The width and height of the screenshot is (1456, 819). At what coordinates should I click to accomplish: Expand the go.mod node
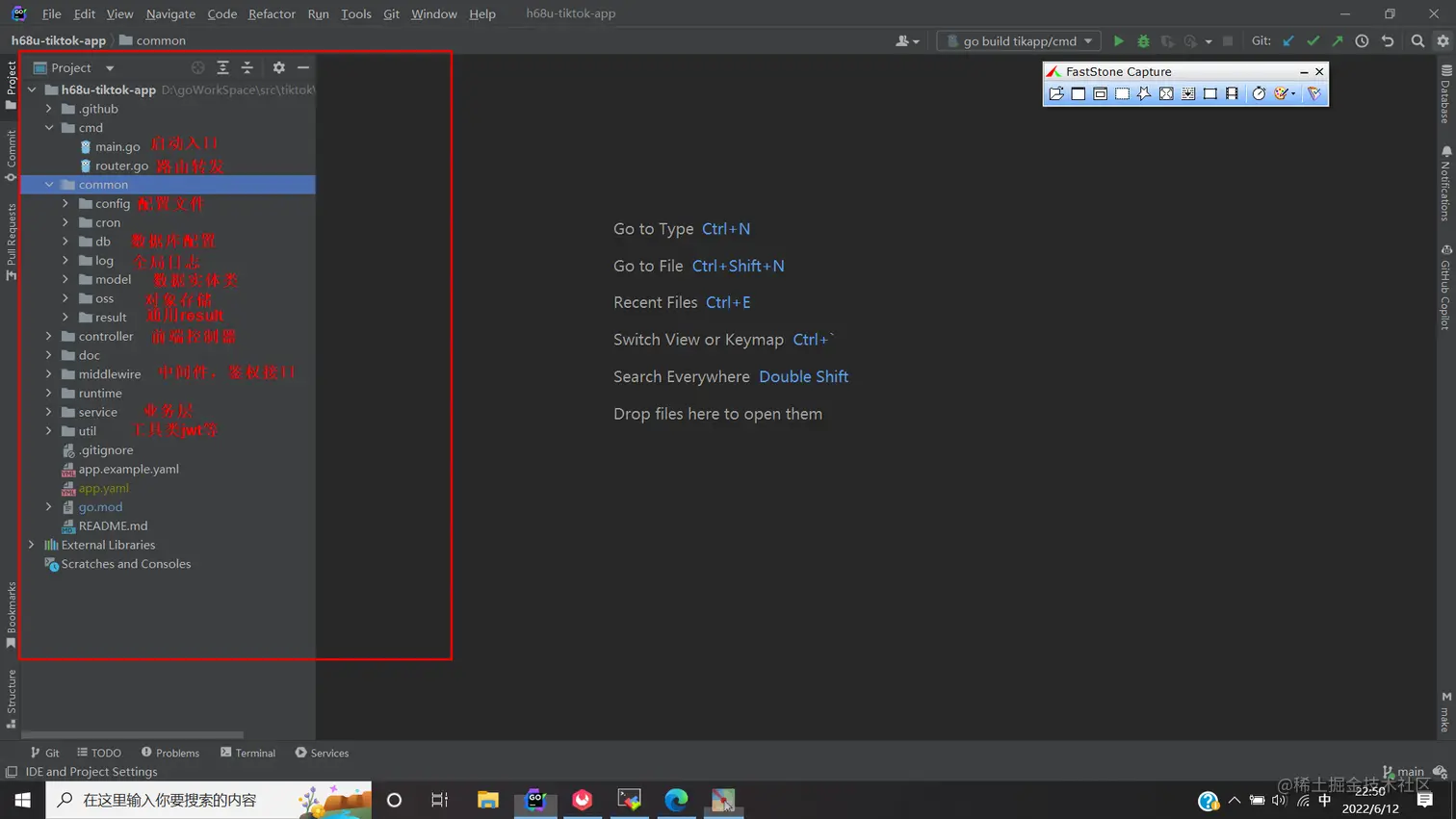point(49,506)
